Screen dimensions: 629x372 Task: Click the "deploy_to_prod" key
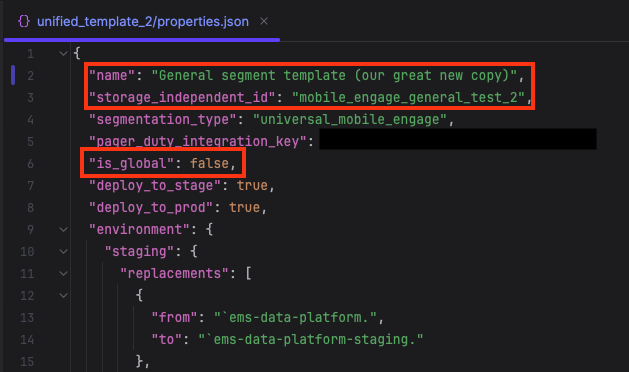(151, 207)
